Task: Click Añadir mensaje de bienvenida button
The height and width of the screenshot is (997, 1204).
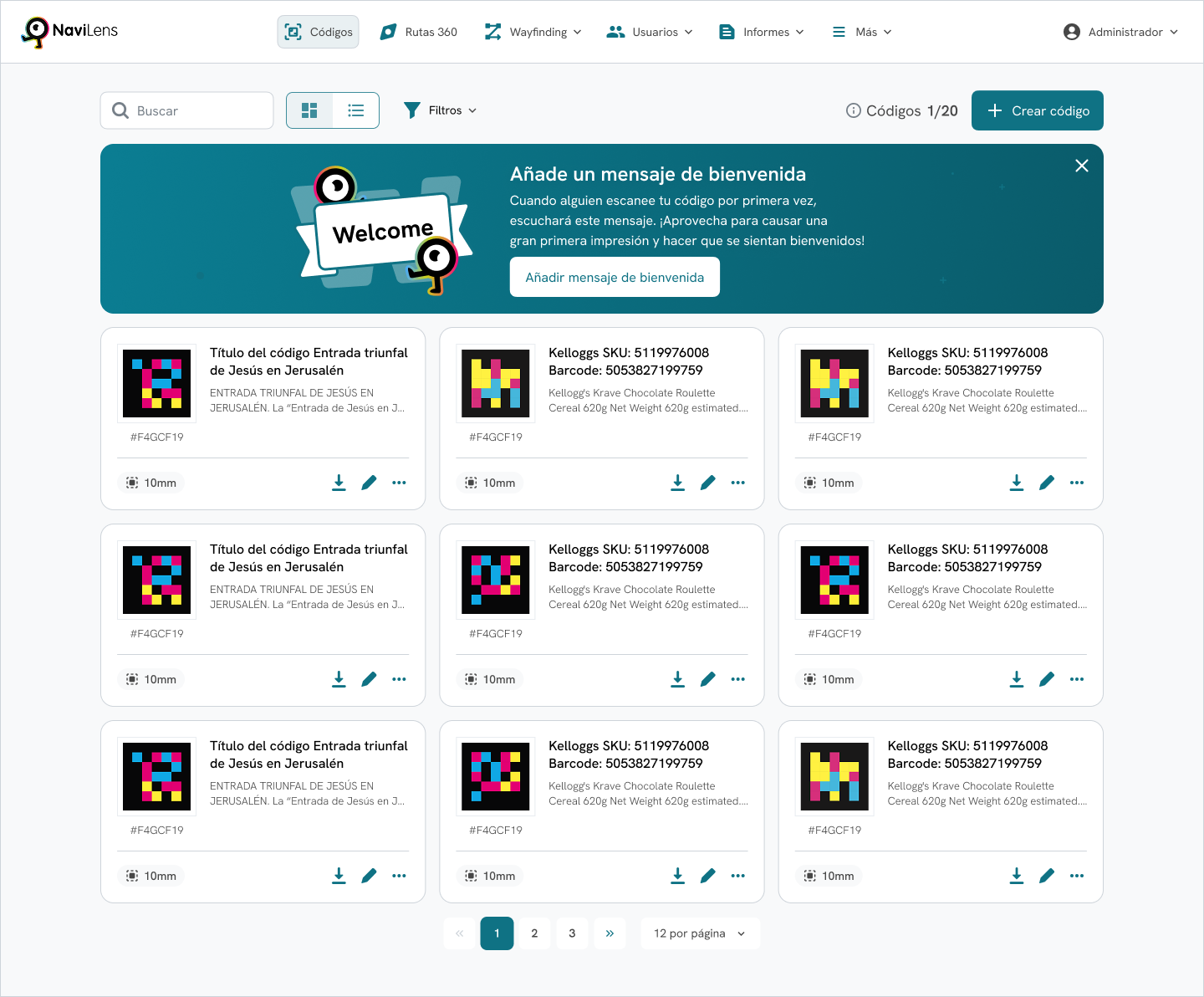Action: [x=615, y=277]
